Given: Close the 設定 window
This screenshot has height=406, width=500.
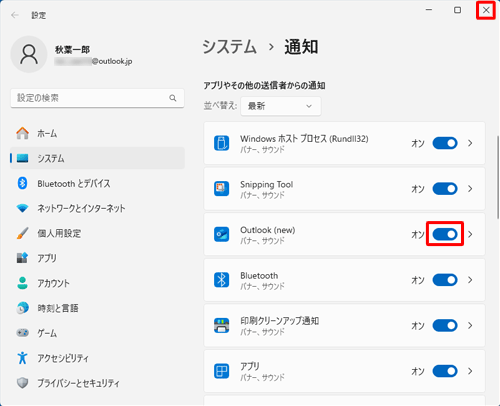Looking at the screenshot, I should coord(486,10).
